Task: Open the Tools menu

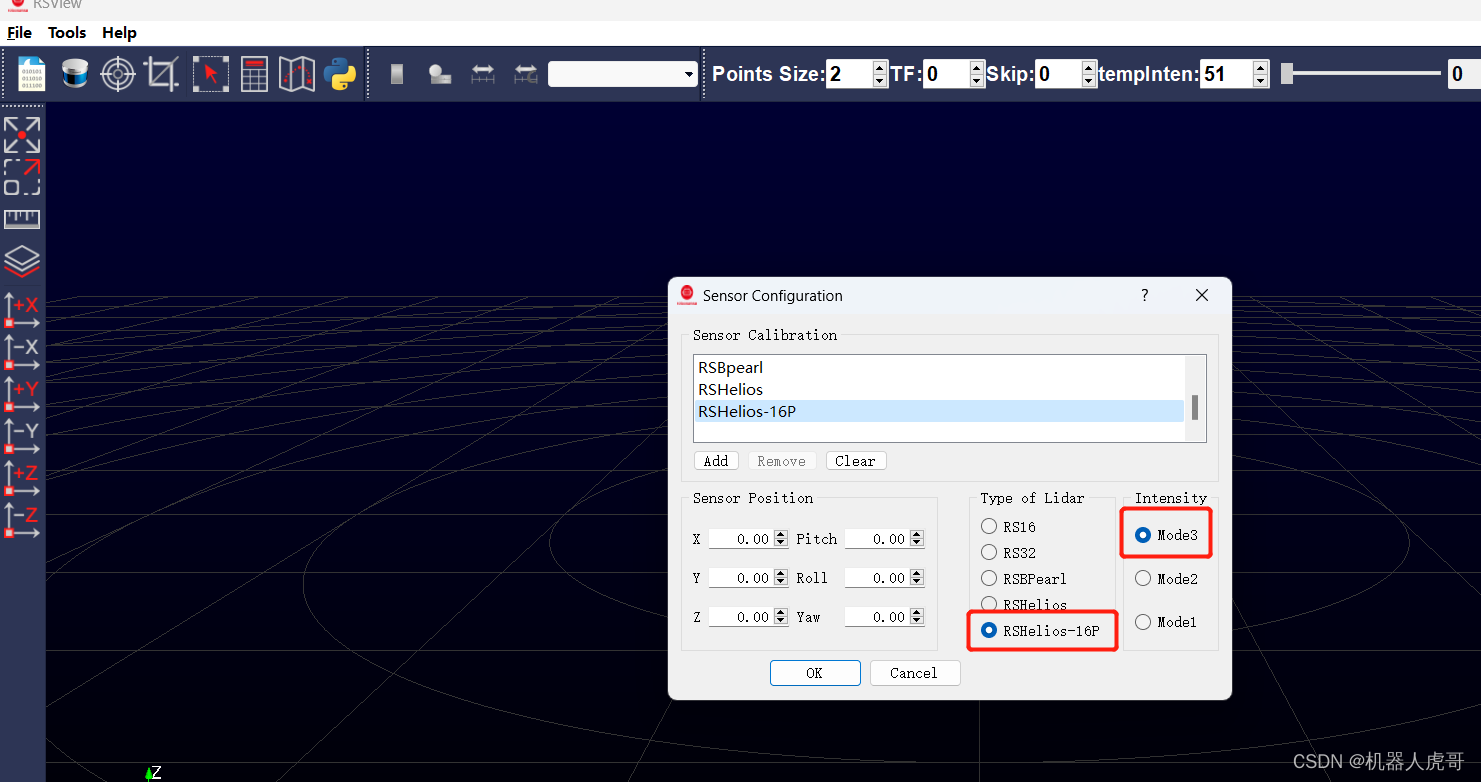Action: [x=67, y=33]
